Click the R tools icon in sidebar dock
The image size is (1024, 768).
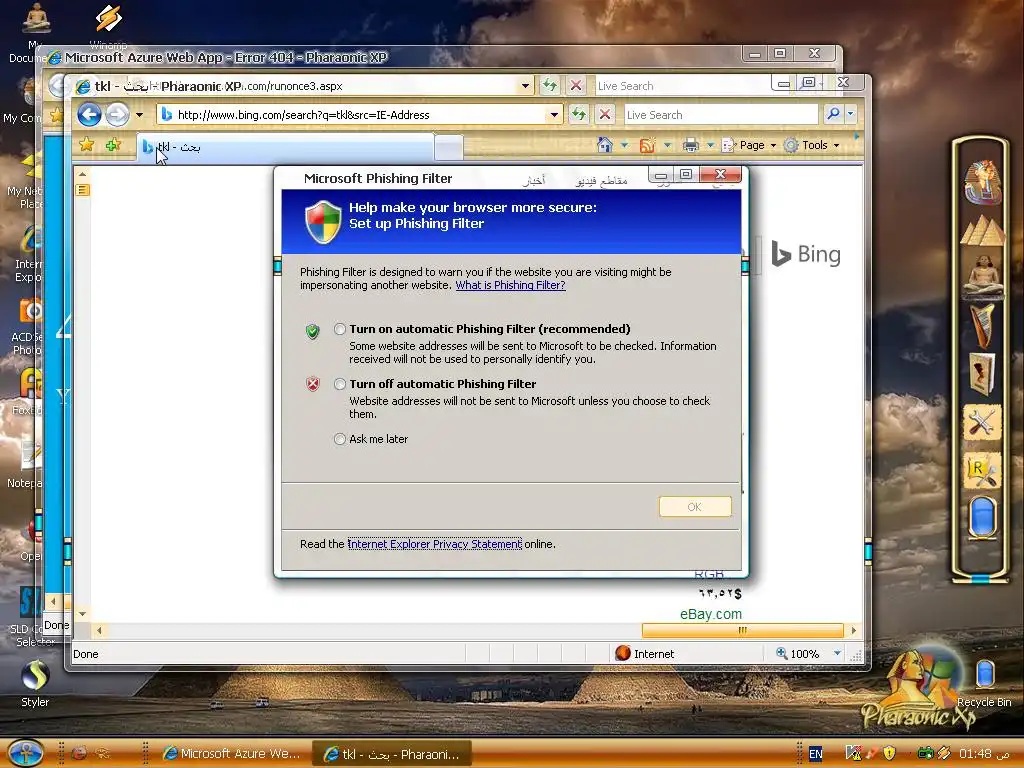coord(982,470)
